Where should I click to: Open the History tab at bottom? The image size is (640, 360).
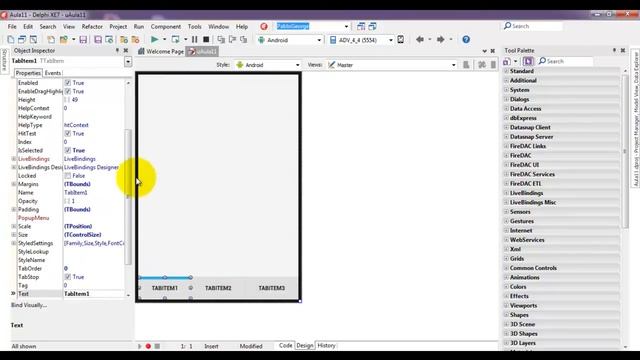pyautogui.click(x=327, y=346)
